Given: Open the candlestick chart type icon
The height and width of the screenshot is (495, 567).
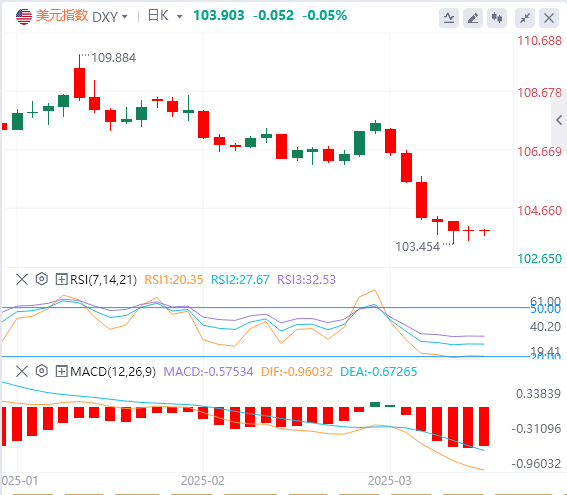Looking at the screenshot, I should coord(497,18).
